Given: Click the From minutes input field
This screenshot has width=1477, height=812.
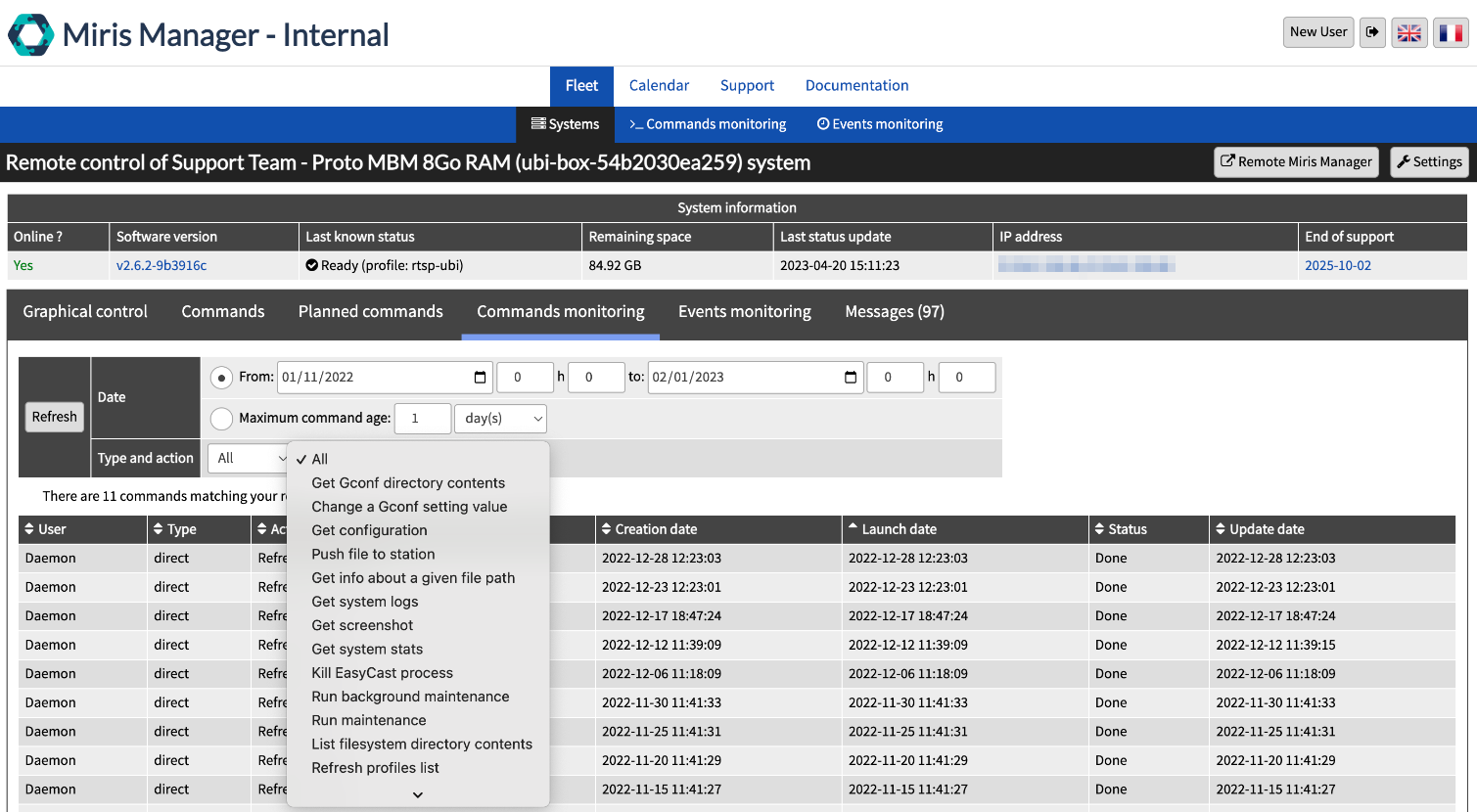Looking at the screenshot, I should 596,378.
